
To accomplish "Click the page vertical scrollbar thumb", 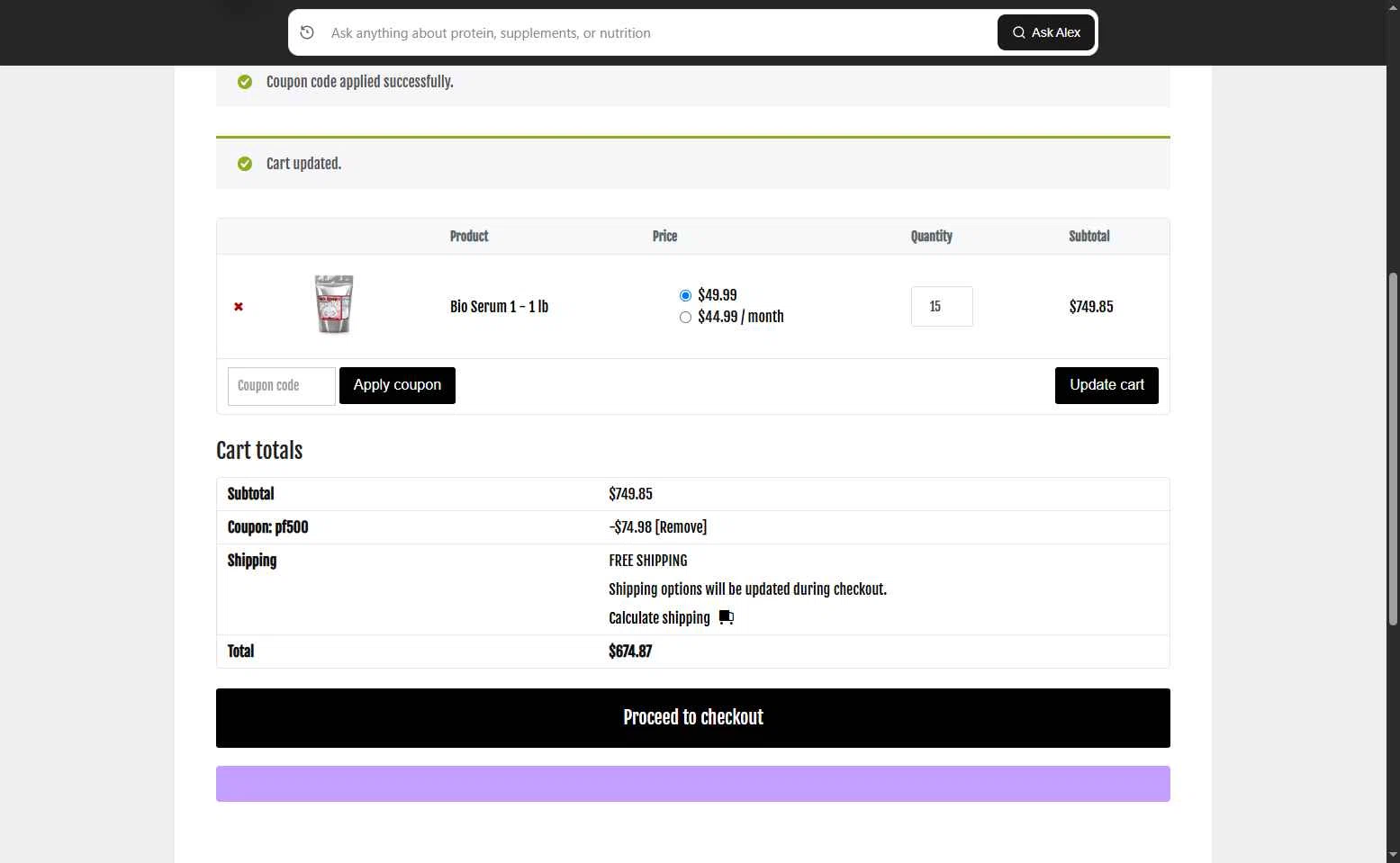I will pos(1393,449).
